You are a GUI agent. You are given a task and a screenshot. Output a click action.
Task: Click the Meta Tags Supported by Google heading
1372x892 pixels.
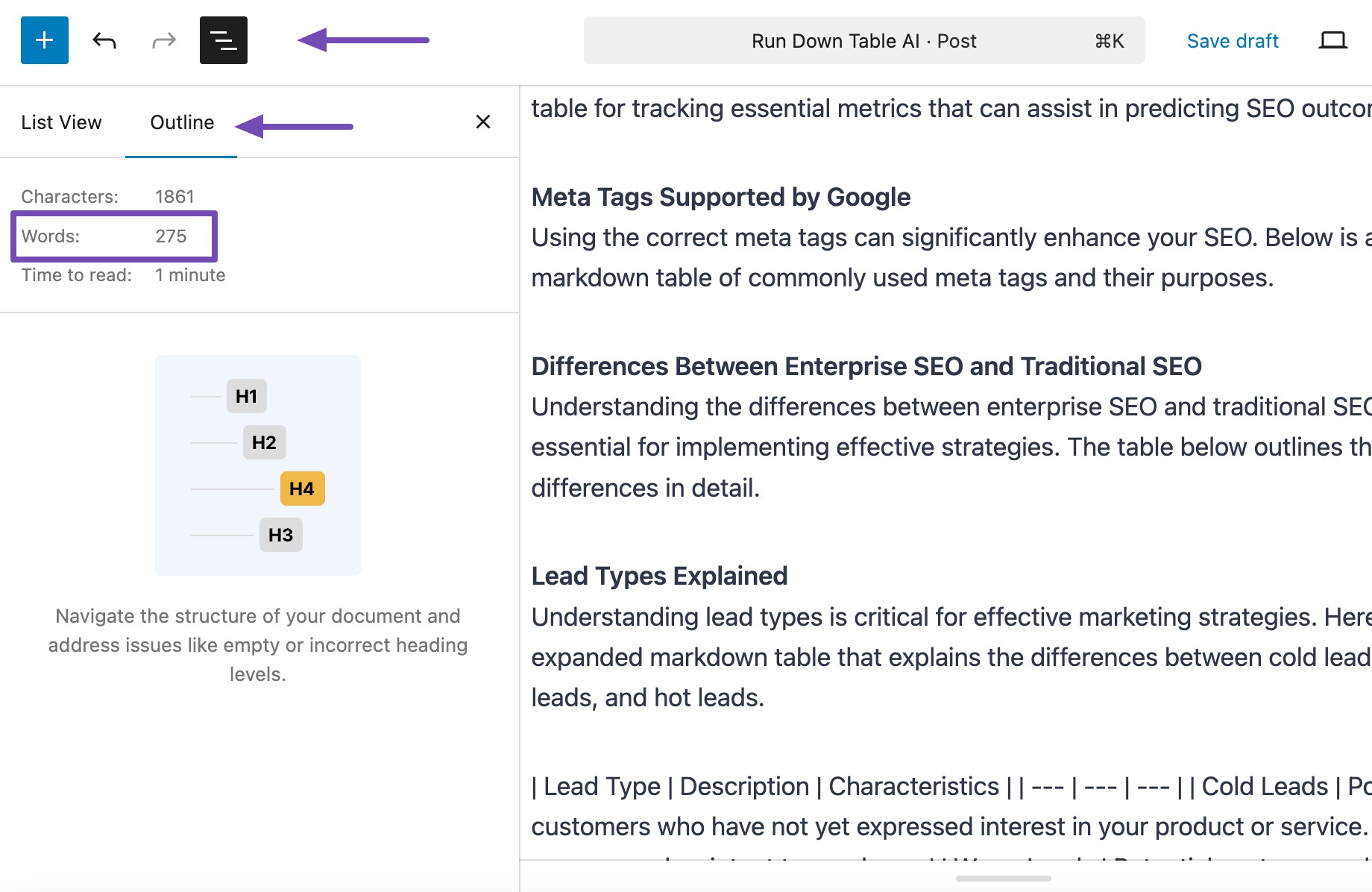720,197
